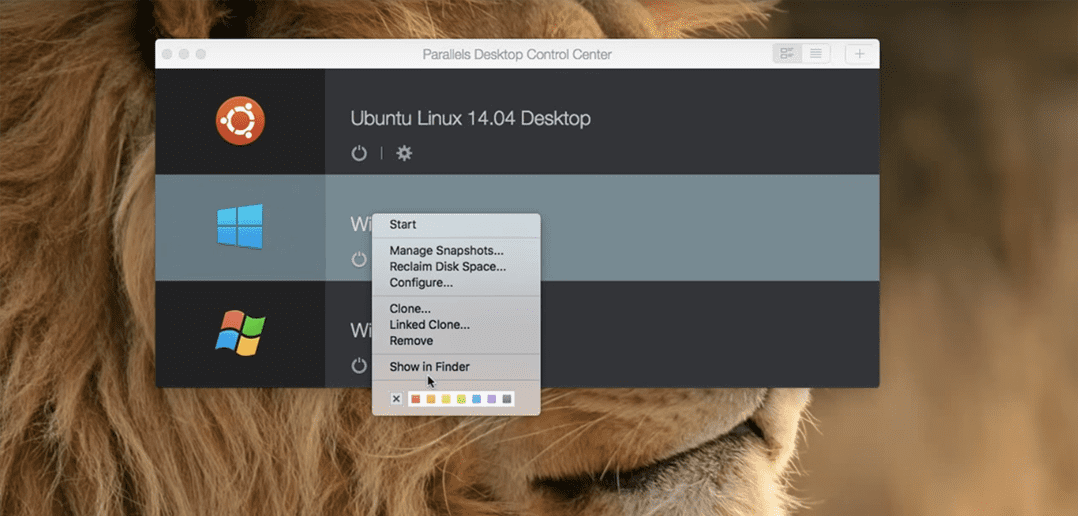Apply the blue color label
1078x516 pixels.
tap(476, 399)
